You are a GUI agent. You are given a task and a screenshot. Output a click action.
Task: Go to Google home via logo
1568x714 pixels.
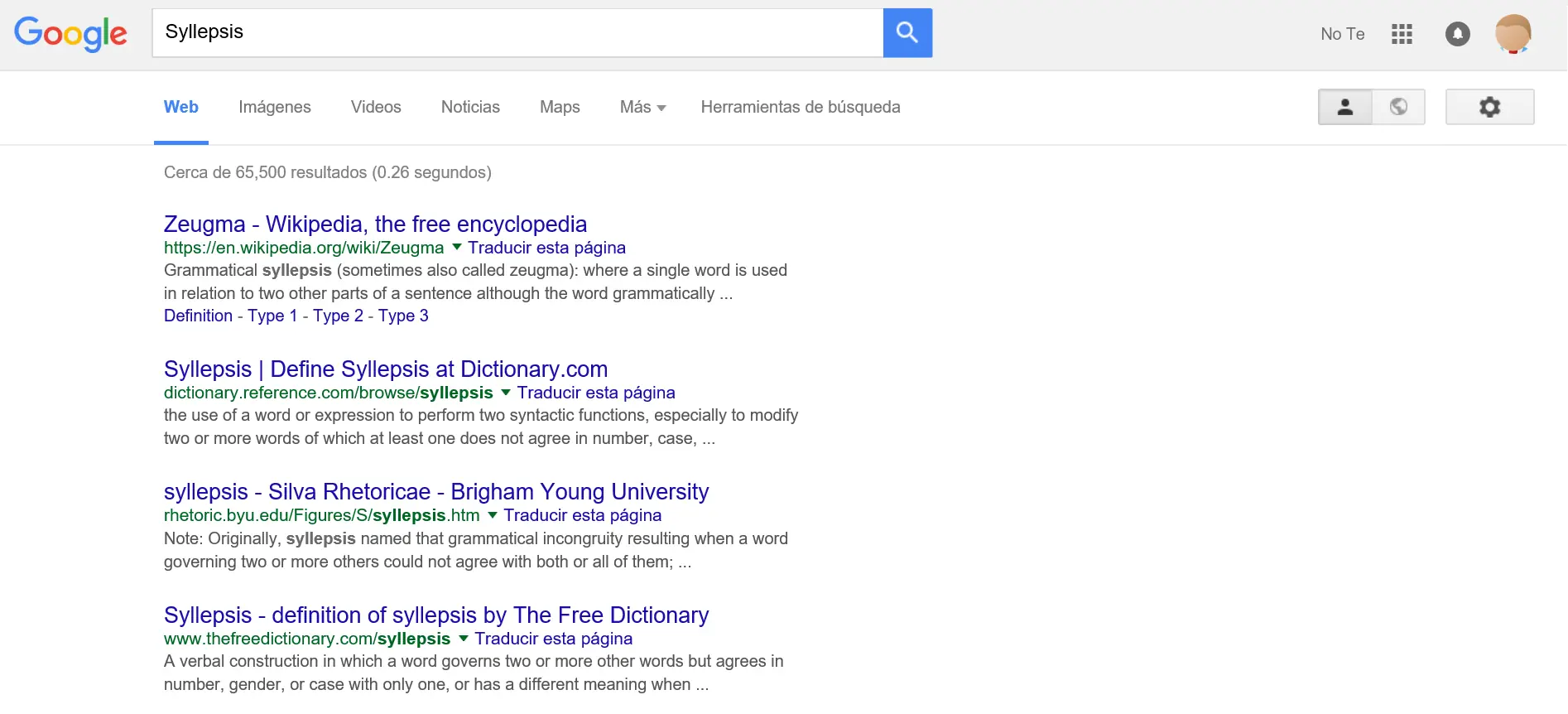(x=70, y=34)
